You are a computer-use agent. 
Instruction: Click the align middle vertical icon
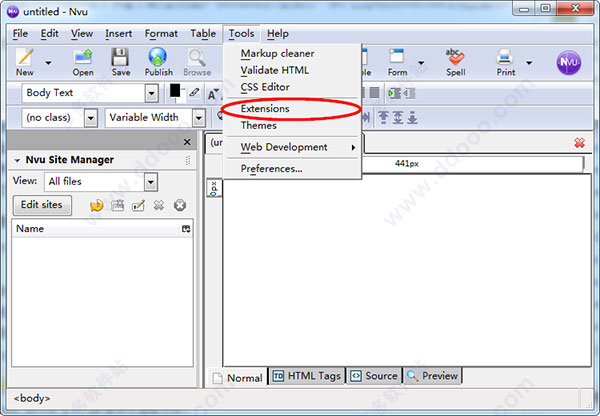[398, 117]
